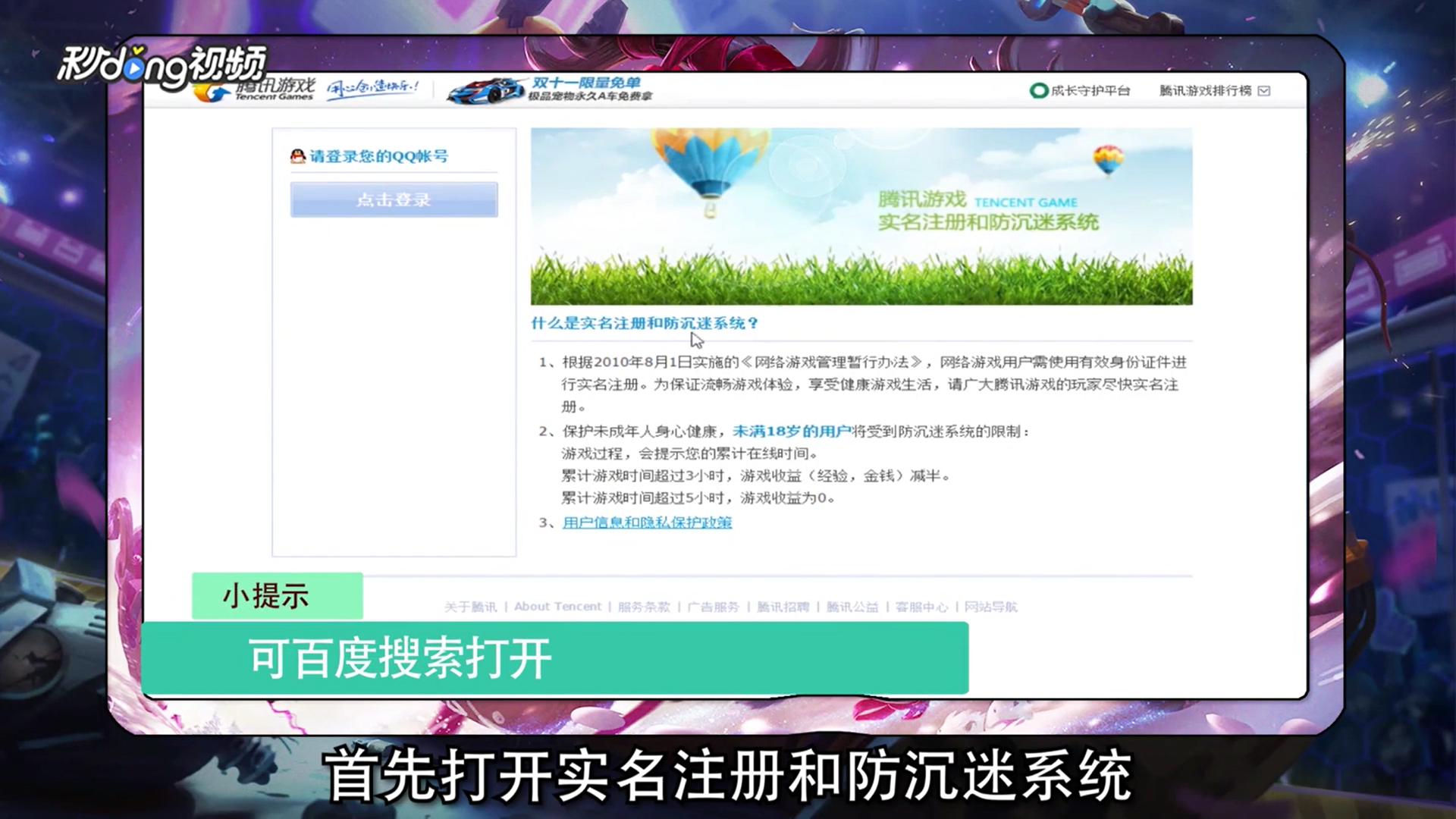Open the 客服中心 footer link

[x=921, y=607]
